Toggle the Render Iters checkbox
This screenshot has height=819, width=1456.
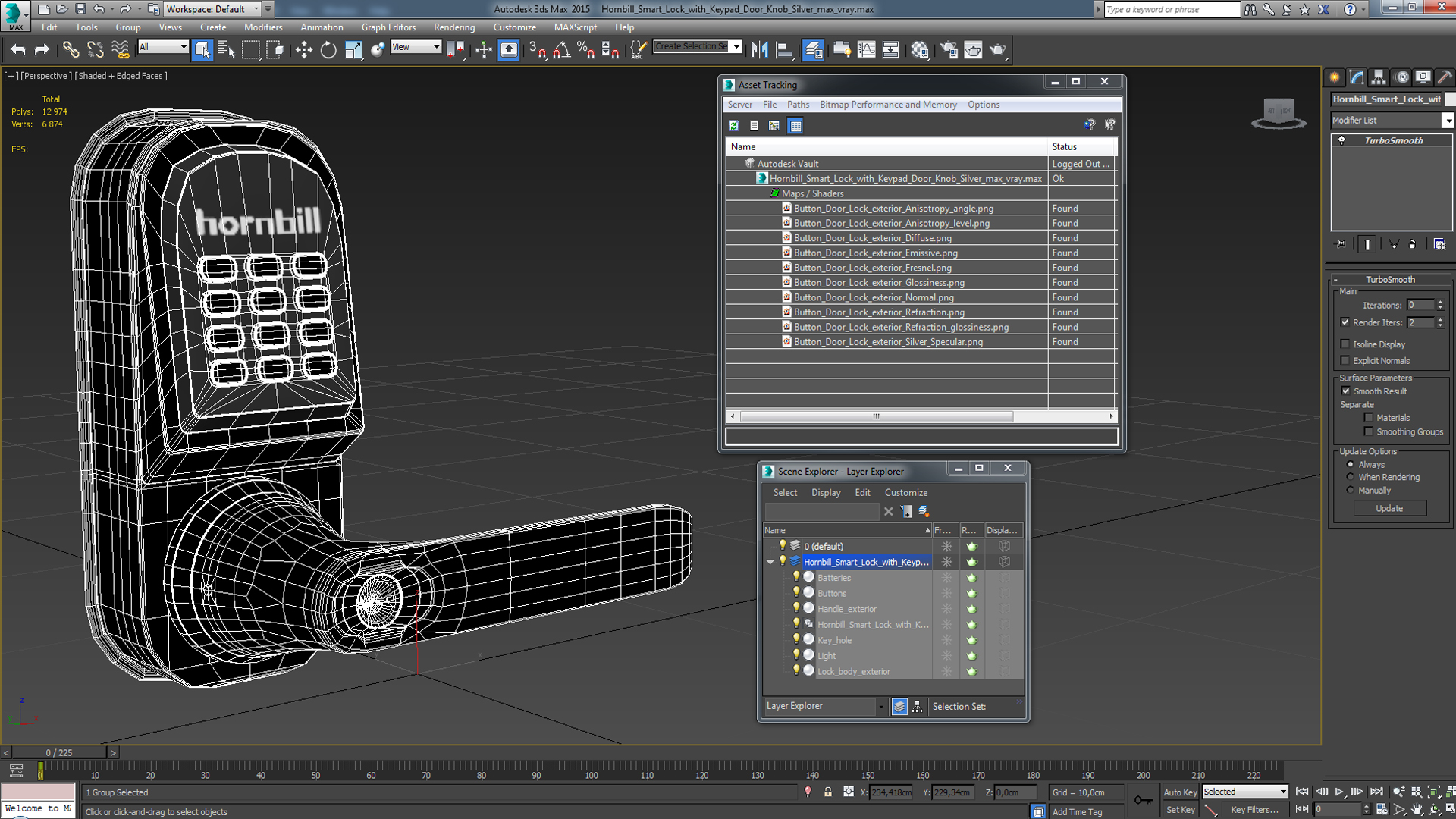click(x=1345, y=322)
